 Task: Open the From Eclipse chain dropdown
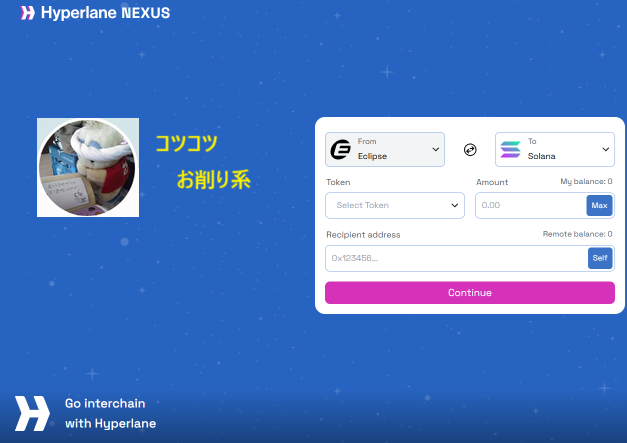385,150
